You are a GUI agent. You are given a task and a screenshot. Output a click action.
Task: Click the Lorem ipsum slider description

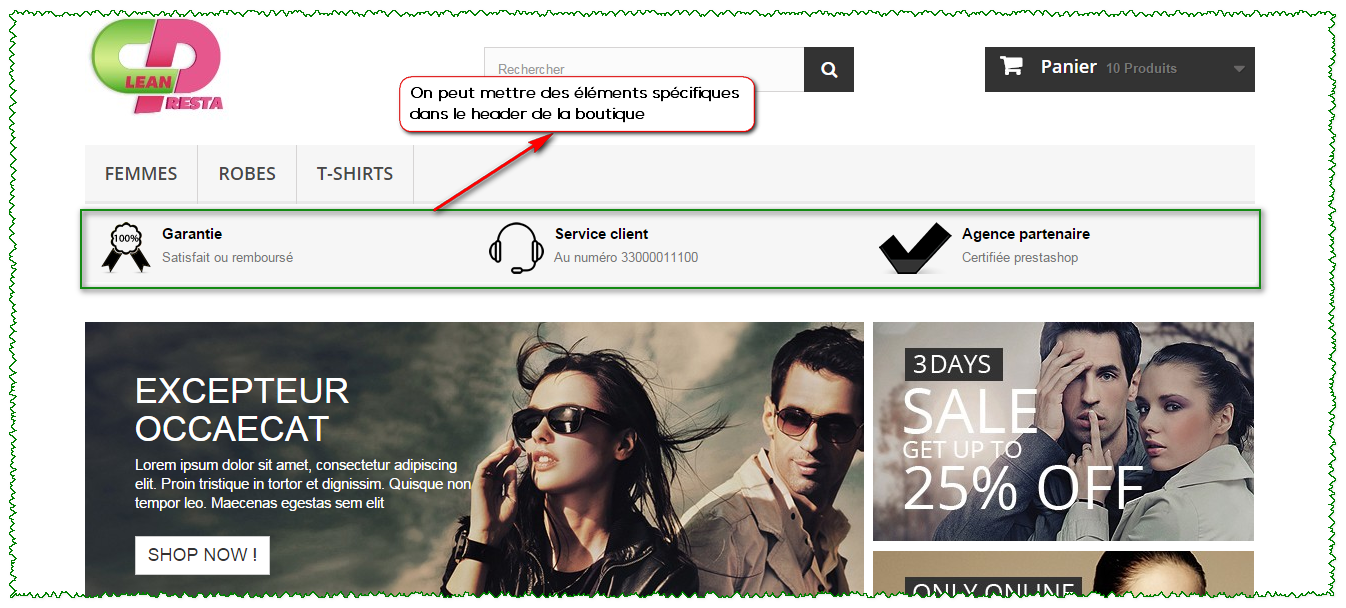(303, 484)
